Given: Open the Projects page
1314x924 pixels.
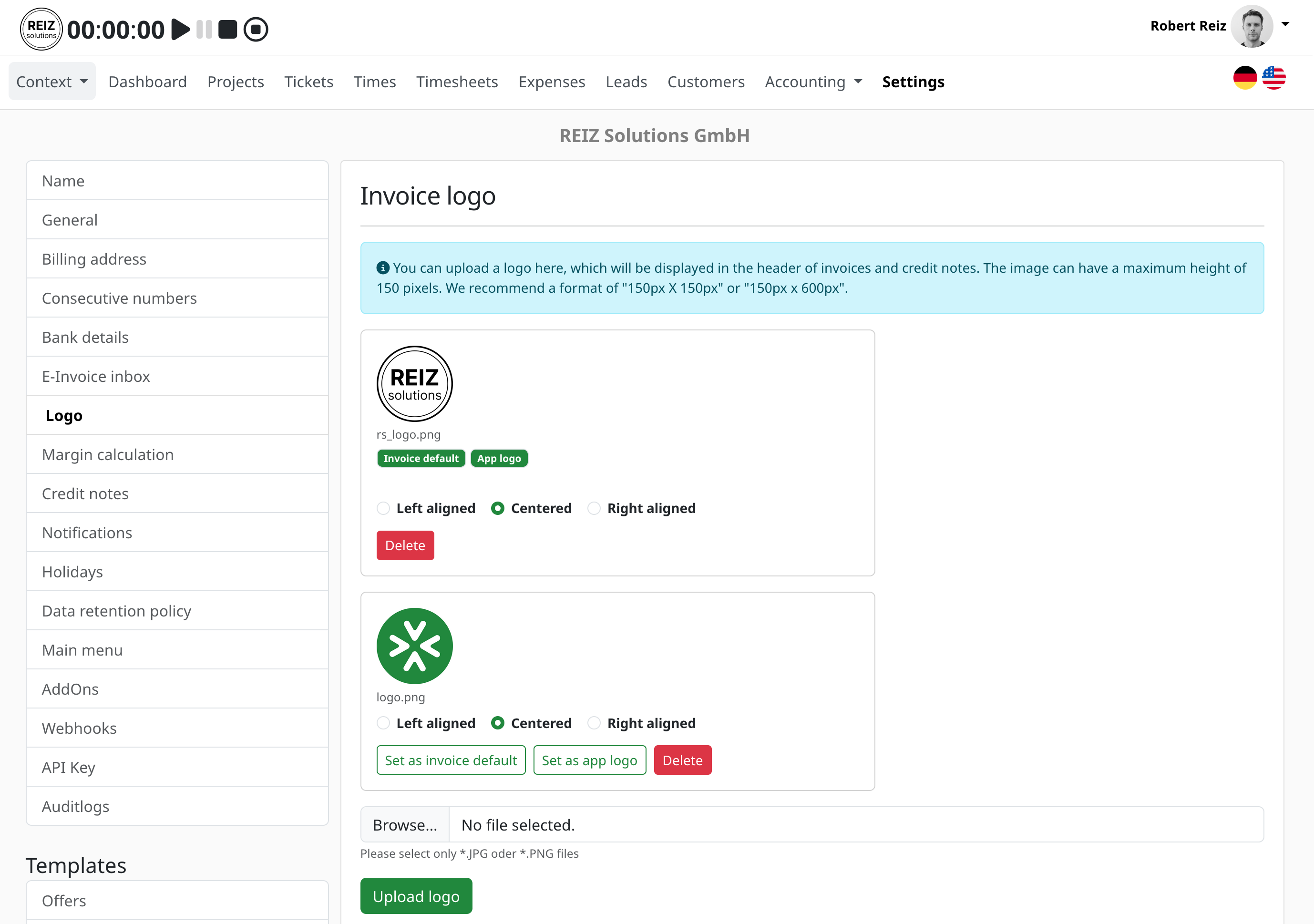Looking at the screenshot, I should coord(236,81).
